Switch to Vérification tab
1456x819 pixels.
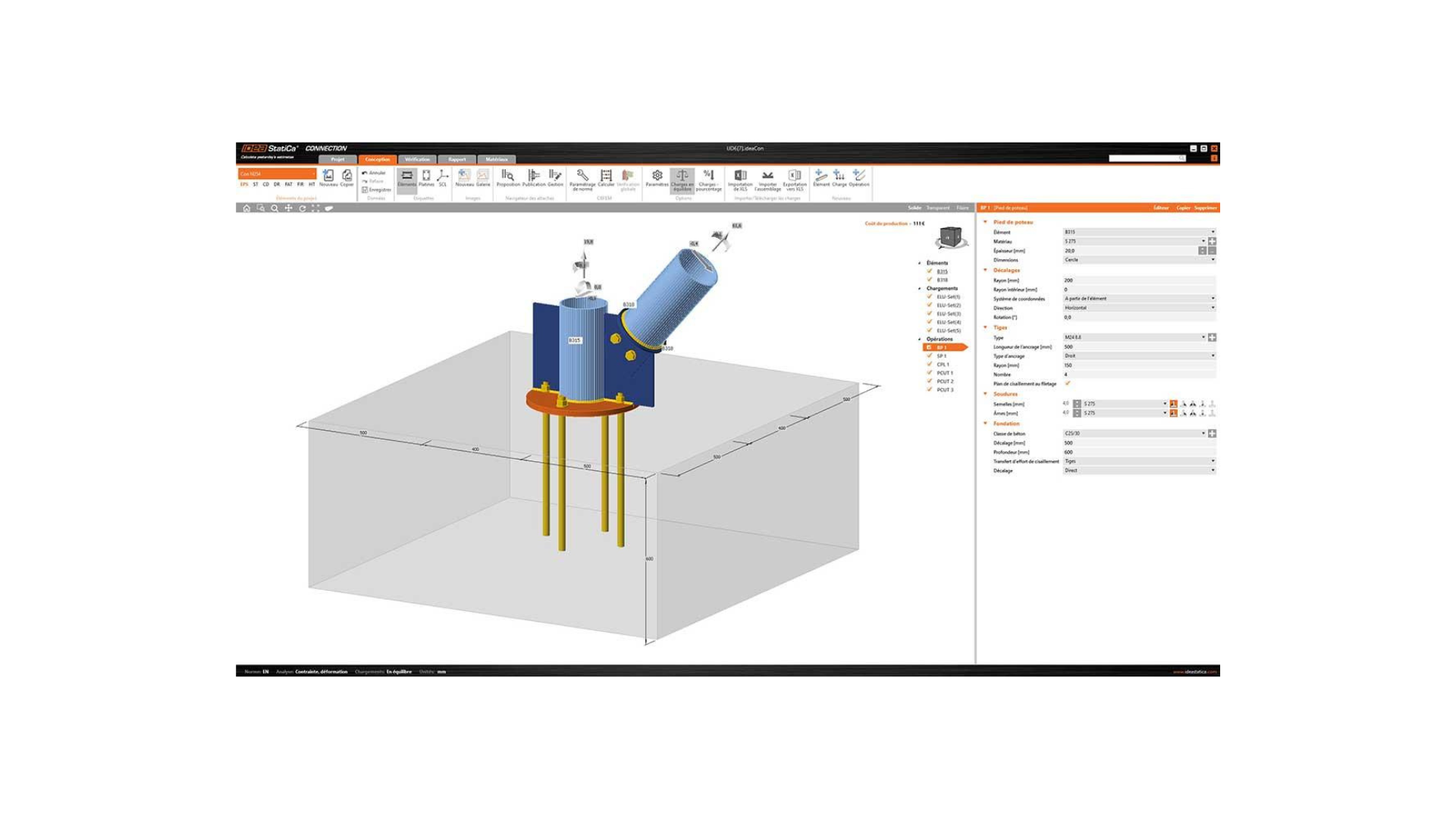(416, 159)
